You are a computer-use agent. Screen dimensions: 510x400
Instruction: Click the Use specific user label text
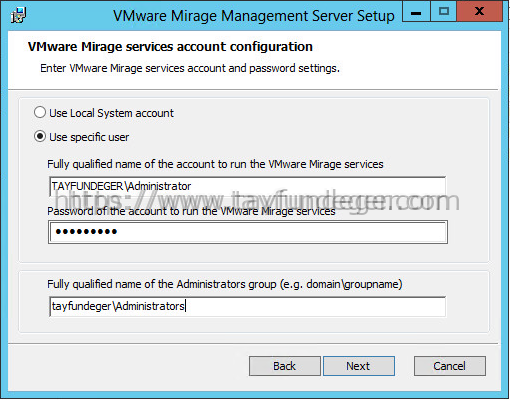89,137
